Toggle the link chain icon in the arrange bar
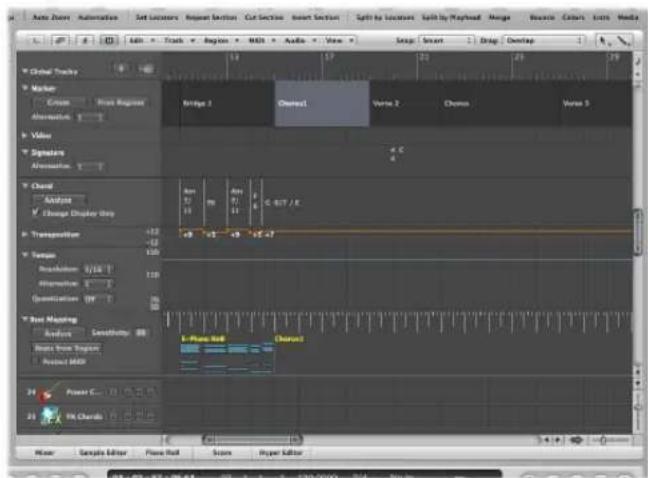Image resolution: width=648 pixels, height=478 pixels. (60, 40)
